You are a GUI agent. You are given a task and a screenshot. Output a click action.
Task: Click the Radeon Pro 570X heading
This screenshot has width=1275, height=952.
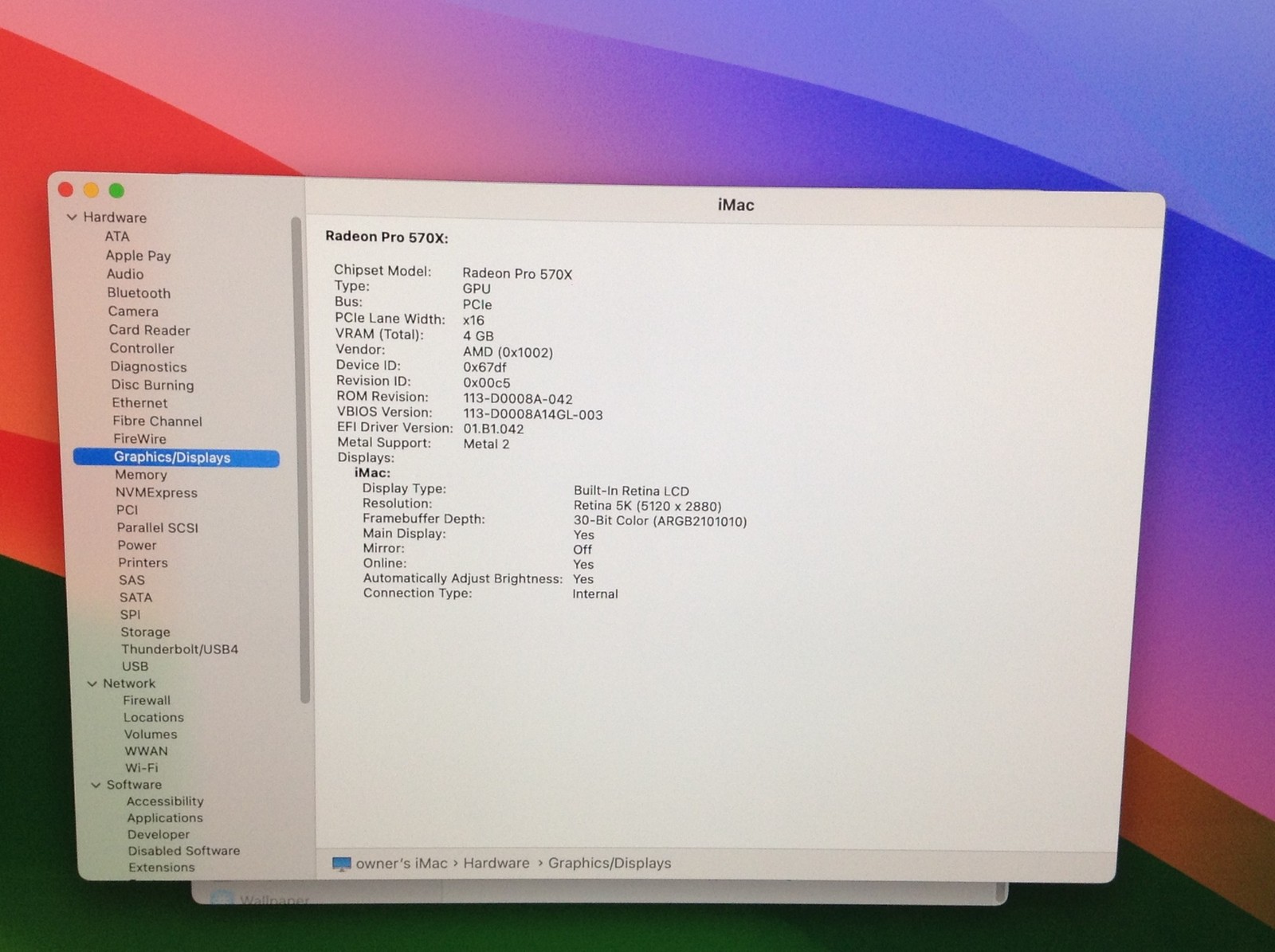(386, 237)
